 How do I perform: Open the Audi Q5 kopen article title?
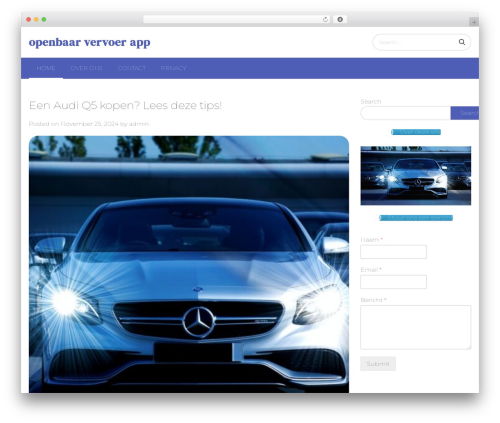tap(125, 105)
